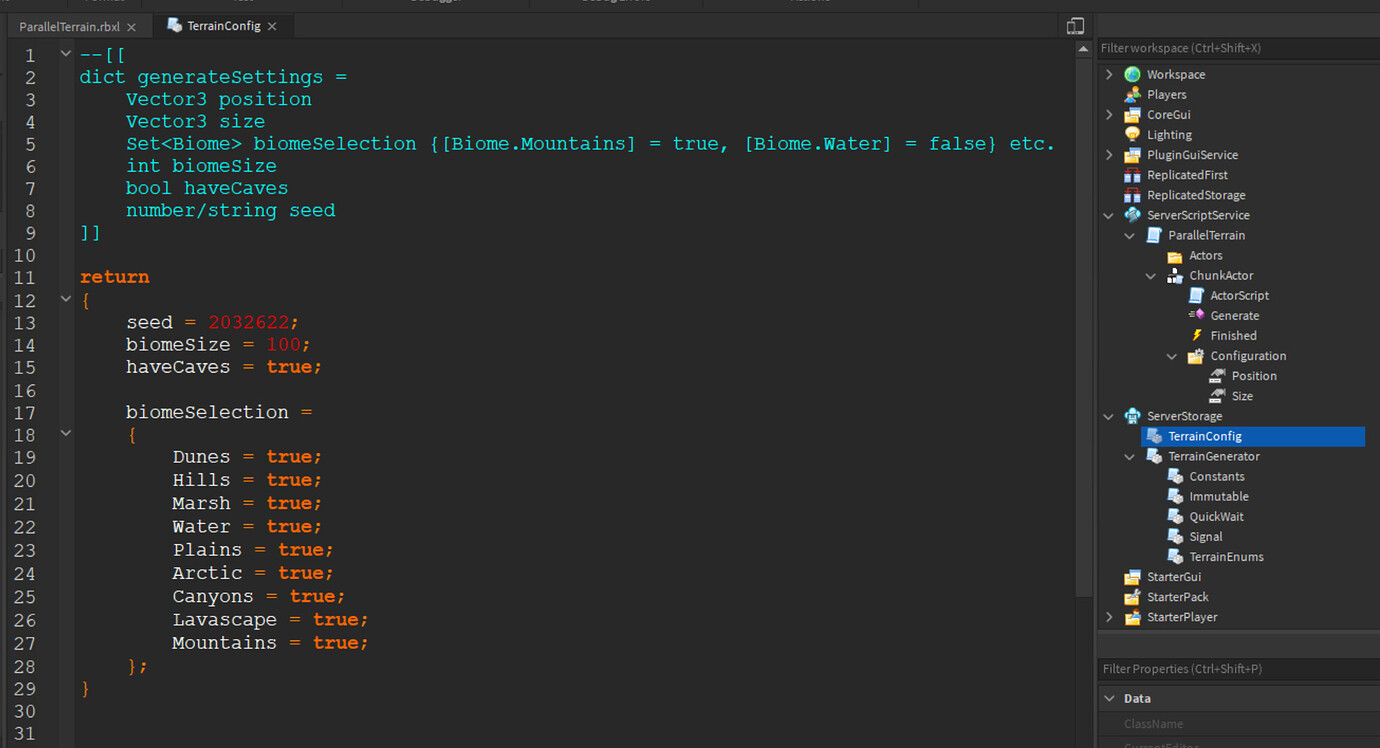
Task: Select the Players service icon
Action: tap(1132, 95)
